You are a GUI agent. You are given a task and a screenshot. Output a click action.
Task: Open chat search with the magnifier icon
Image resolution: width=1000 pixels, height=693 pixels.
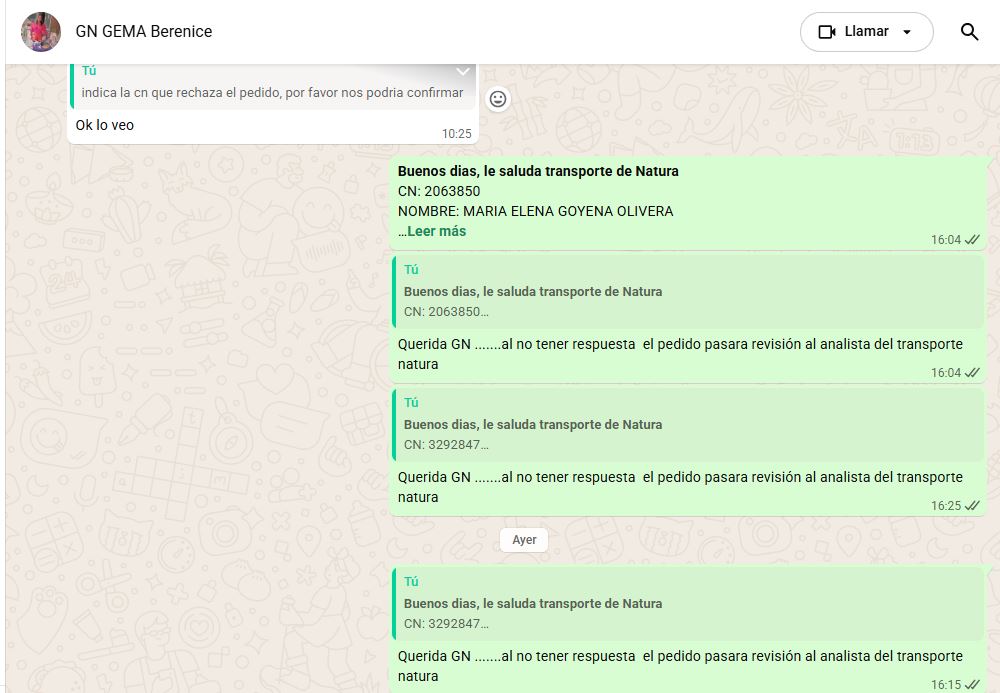pyautogui.click(x=969, y=32)
